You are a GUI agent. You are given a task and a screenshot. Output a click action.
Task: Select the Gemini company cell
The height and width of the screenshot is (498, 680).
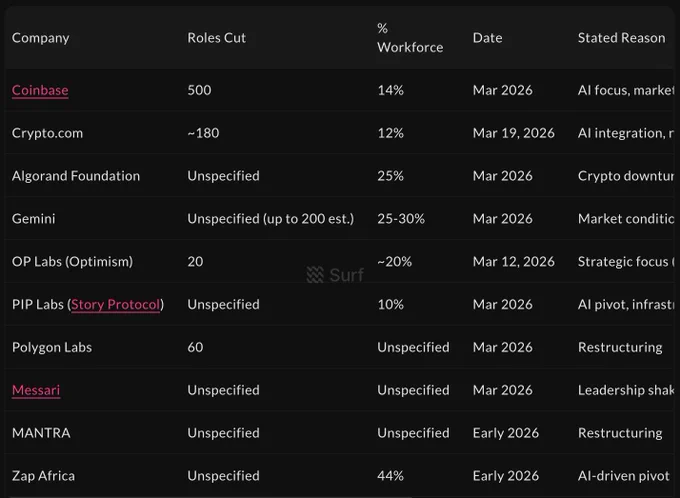click(33, 219)
